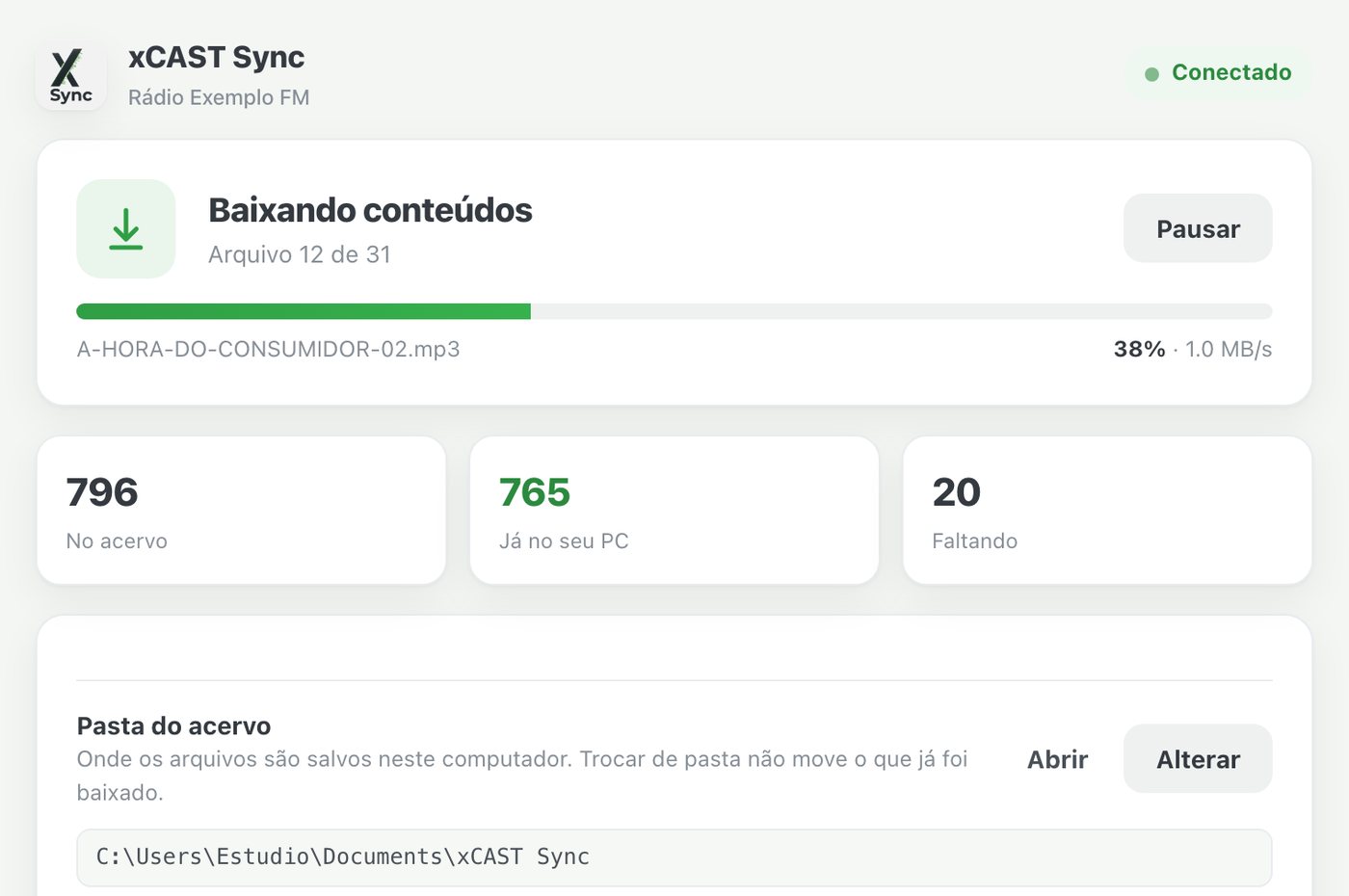This screenshot has height=896, width=1349.
Task: Click the 38% download percentage
Action: [1139, 349]
